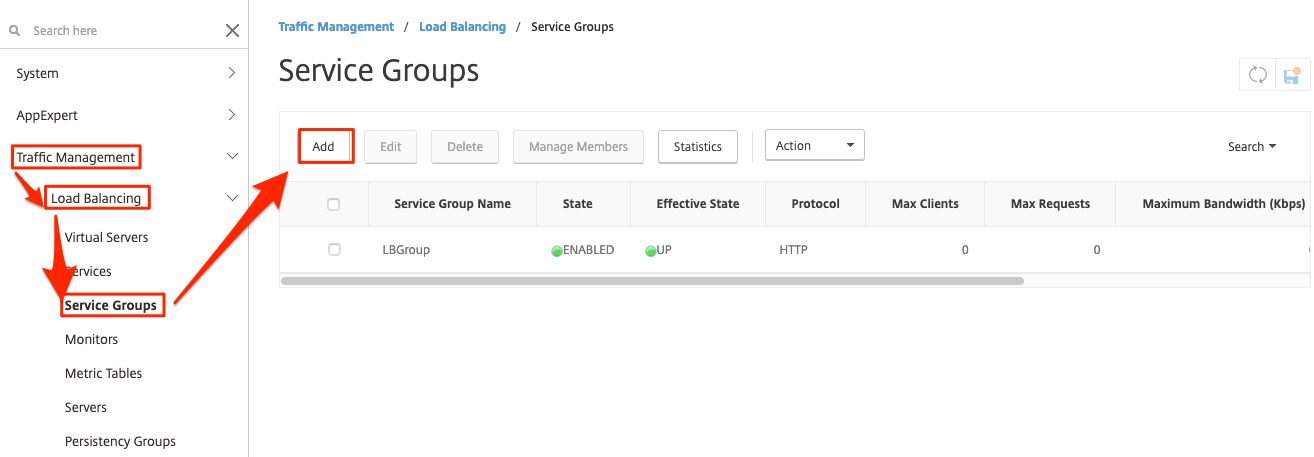Go to Load Balancing breadcrumb link

point(462,27)
